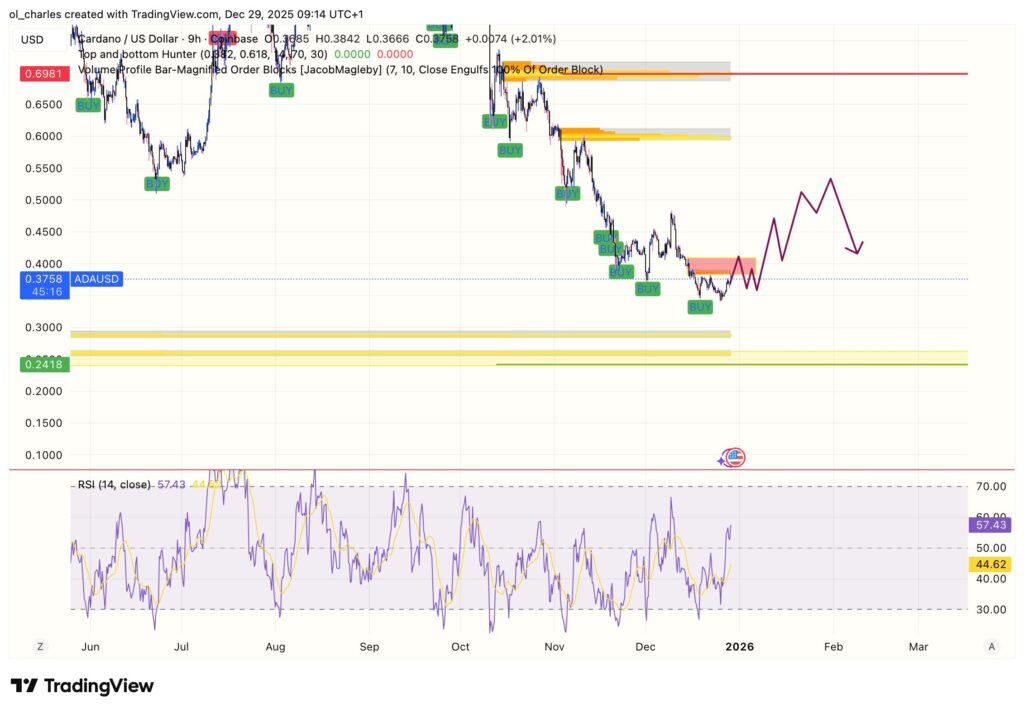This screenshot has height=713, width=1024.
Task: Click the yellow 44.62 RSI moving average badge
Action: (988, 565)
